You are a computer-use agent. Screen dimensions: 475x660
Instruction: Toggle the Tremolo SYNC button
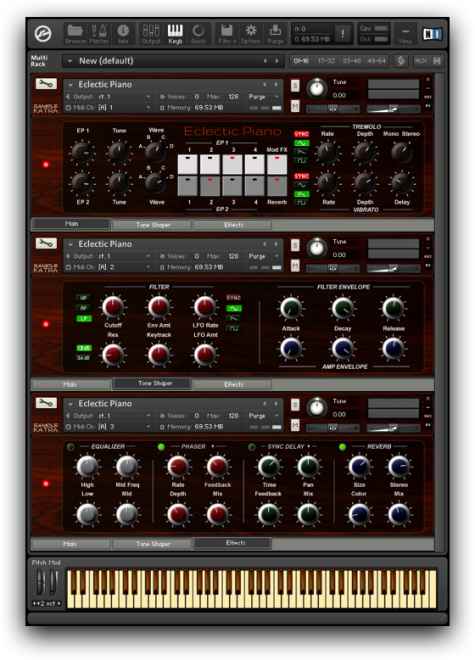click(x=302, y=134)
